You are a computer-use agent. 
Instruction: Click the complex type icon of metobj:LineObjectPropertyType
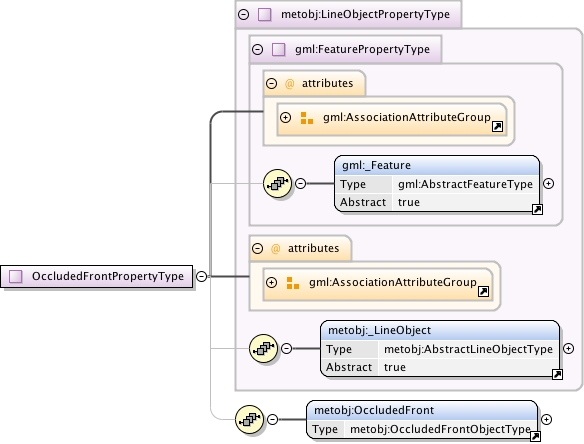click(x=264, y=15)
